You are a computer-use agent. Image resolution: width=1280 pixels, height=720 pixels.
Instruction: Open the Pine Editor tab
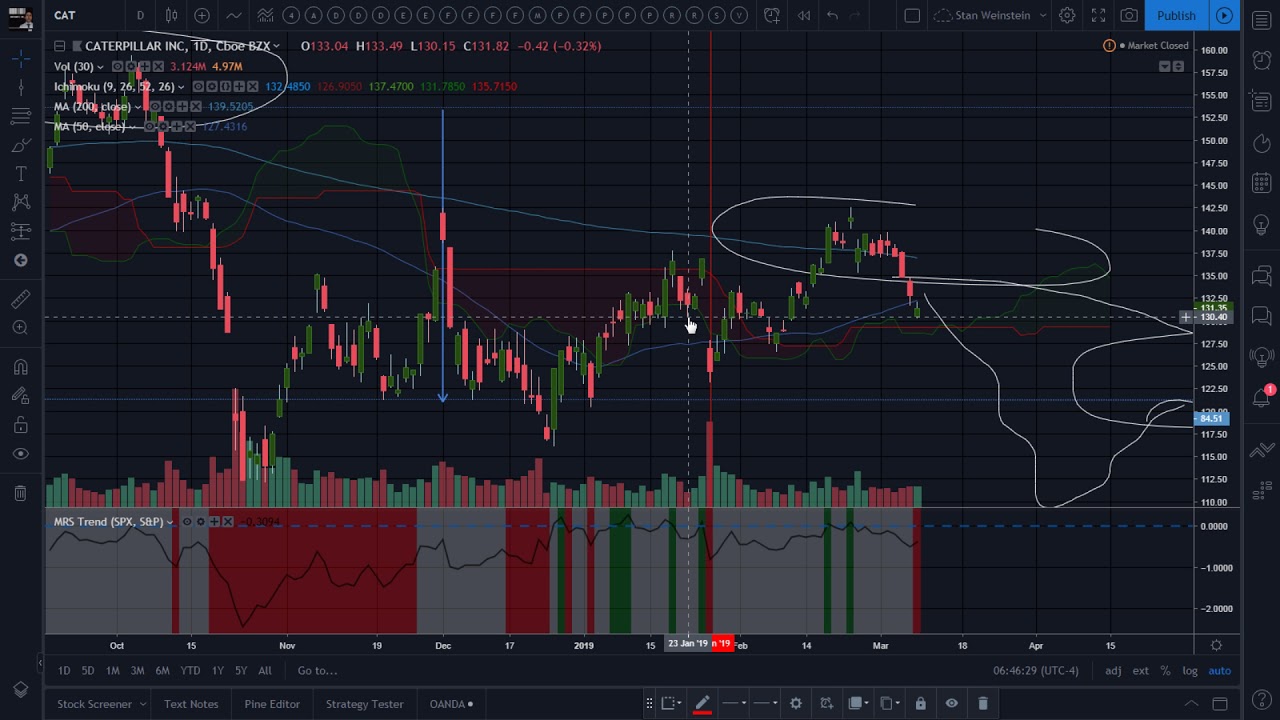[x=272, y=704]
